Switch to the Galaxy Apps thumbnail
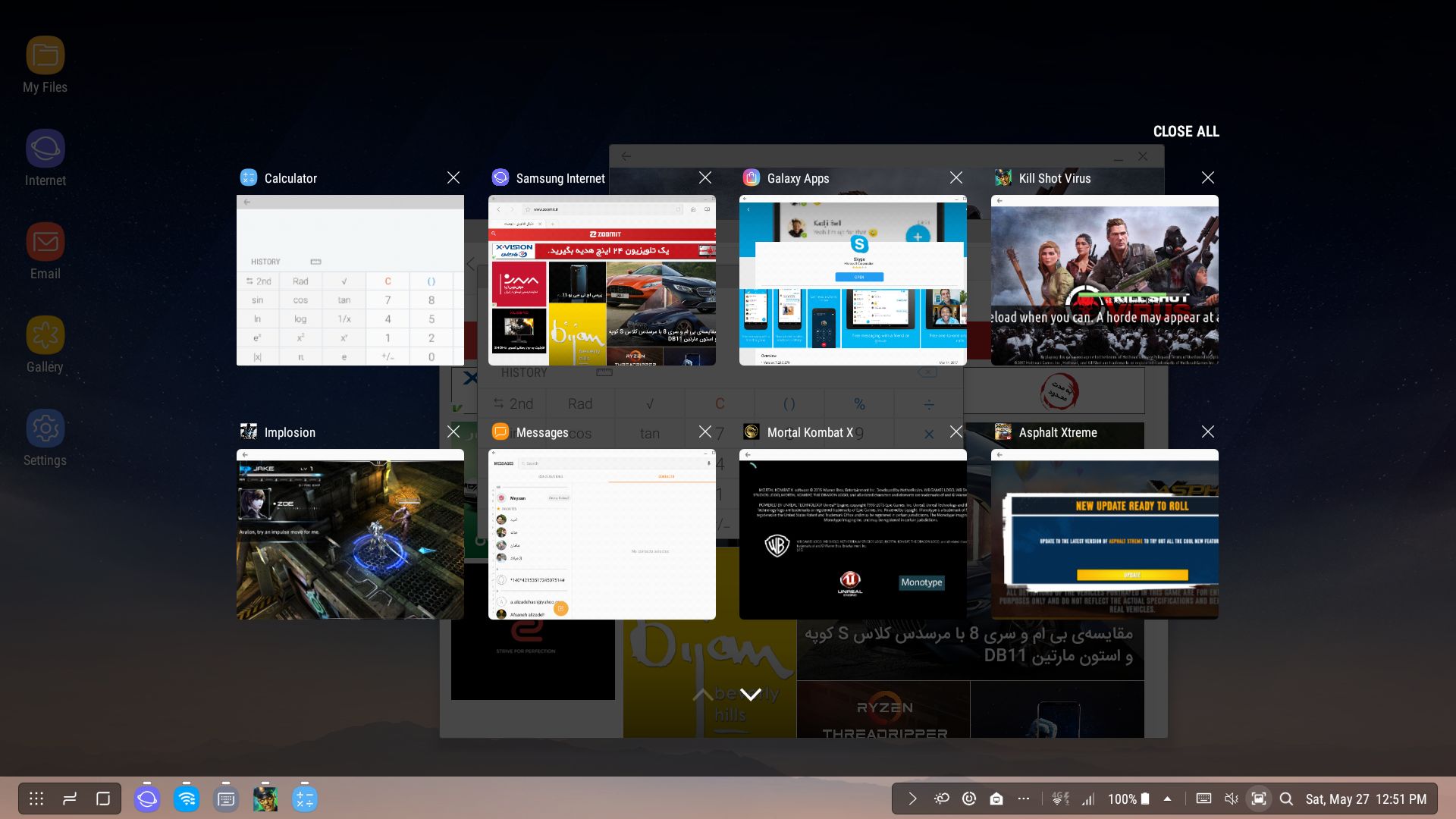The image size is (1456, 819). pos(853,281)
